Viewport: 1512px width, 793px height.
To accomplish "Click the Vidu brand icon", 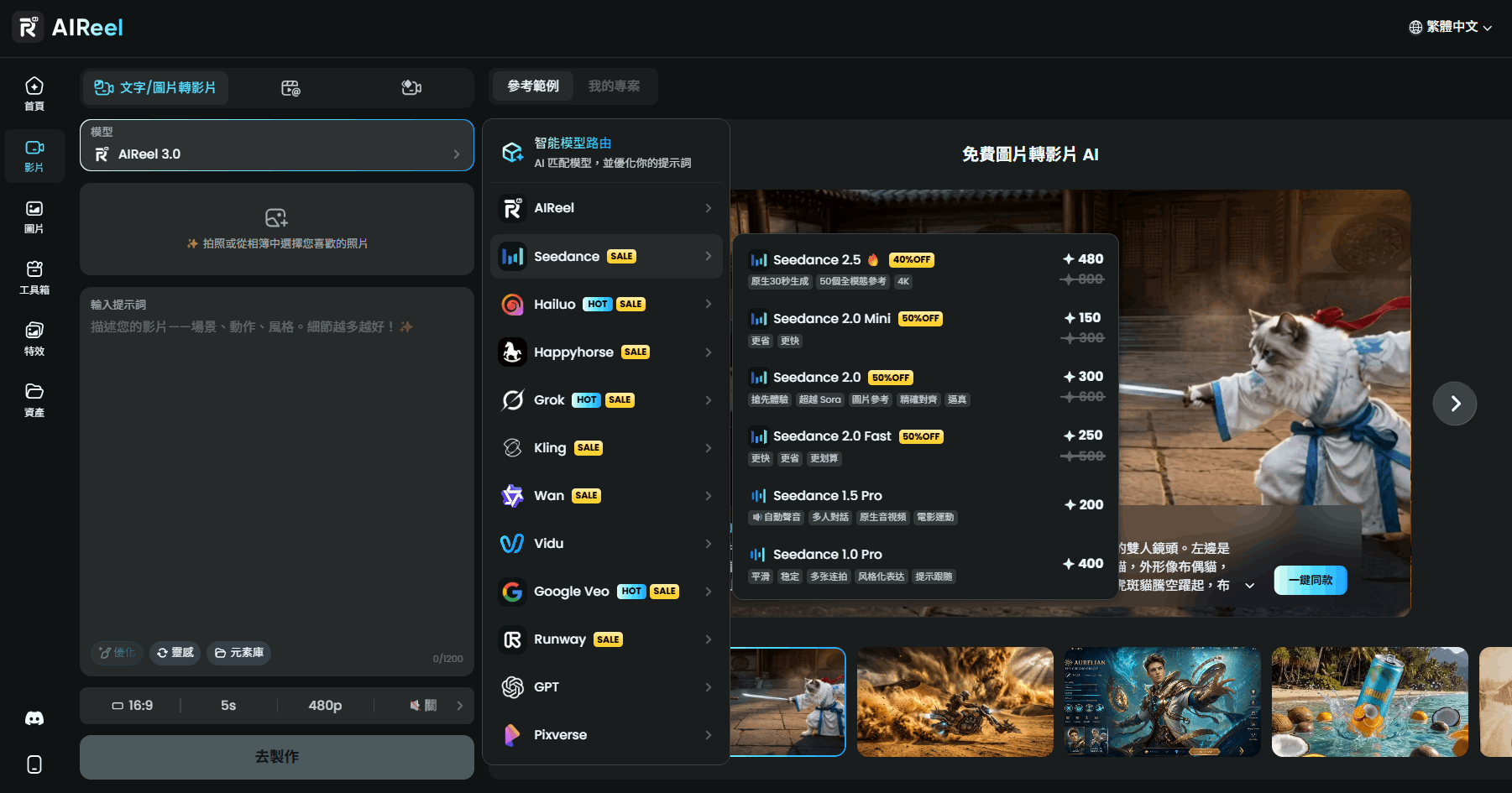I will (512, 544).
